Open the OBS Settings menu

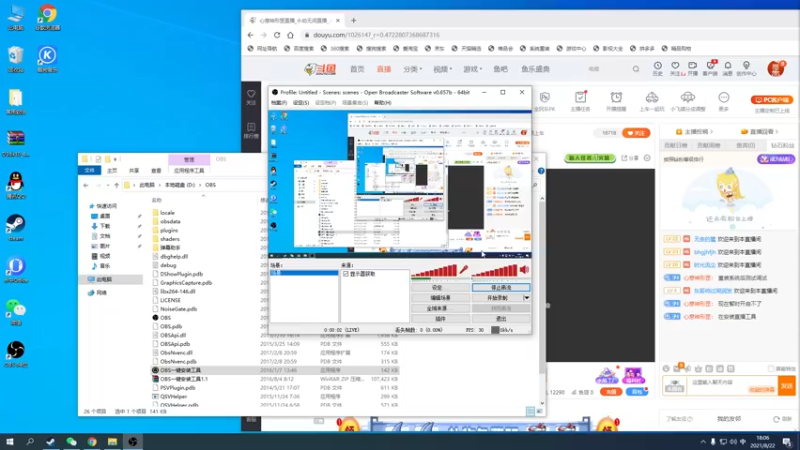click(x=301, y=103)
